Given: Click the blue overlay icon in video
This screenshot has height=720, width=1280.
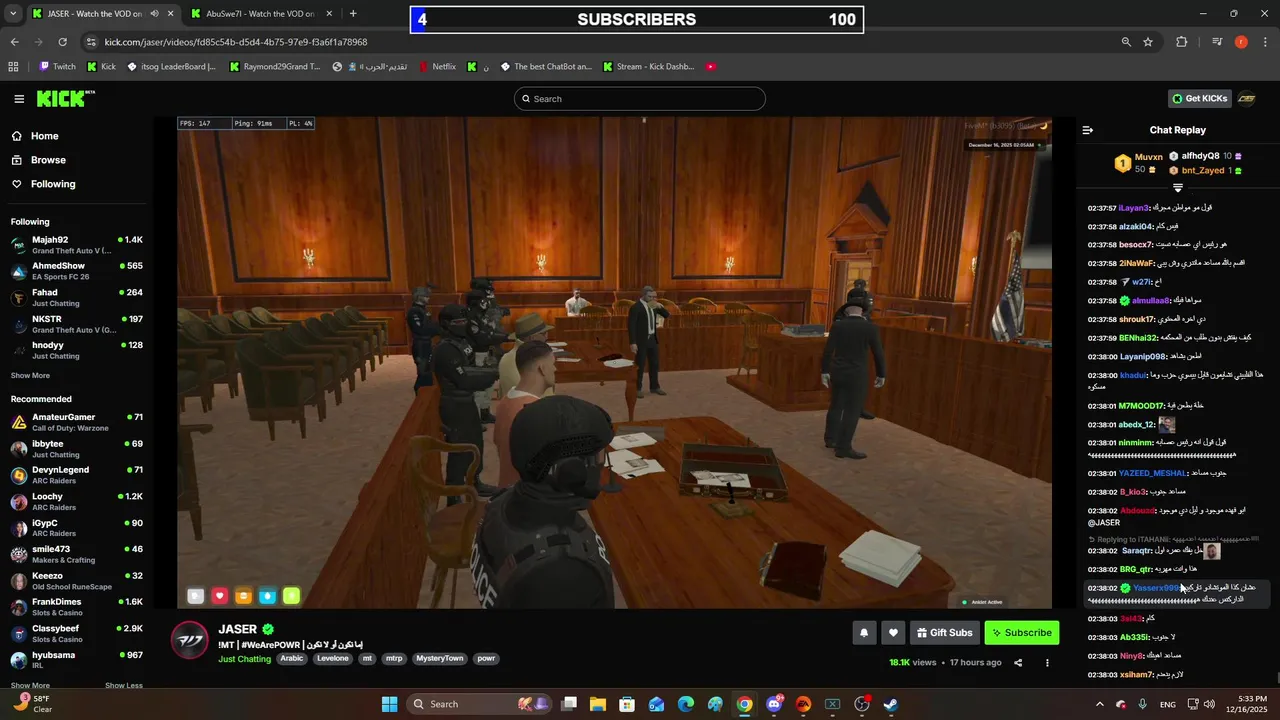Looking at the screenshot, I should click(x=268, y=596).
